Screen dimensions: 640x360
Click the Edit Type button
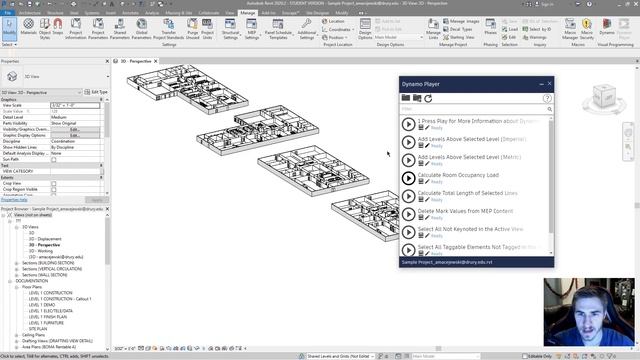[x=96, y=92]
